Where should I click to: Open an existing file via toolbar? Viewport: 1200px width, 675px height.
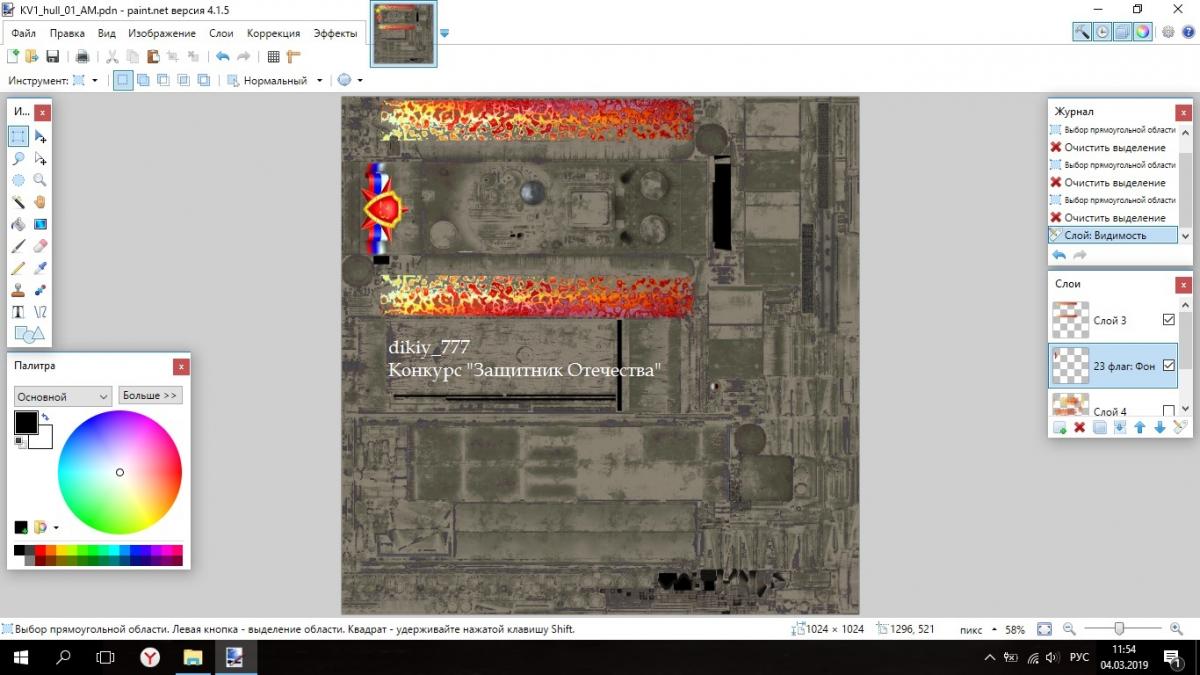point(32,57)
